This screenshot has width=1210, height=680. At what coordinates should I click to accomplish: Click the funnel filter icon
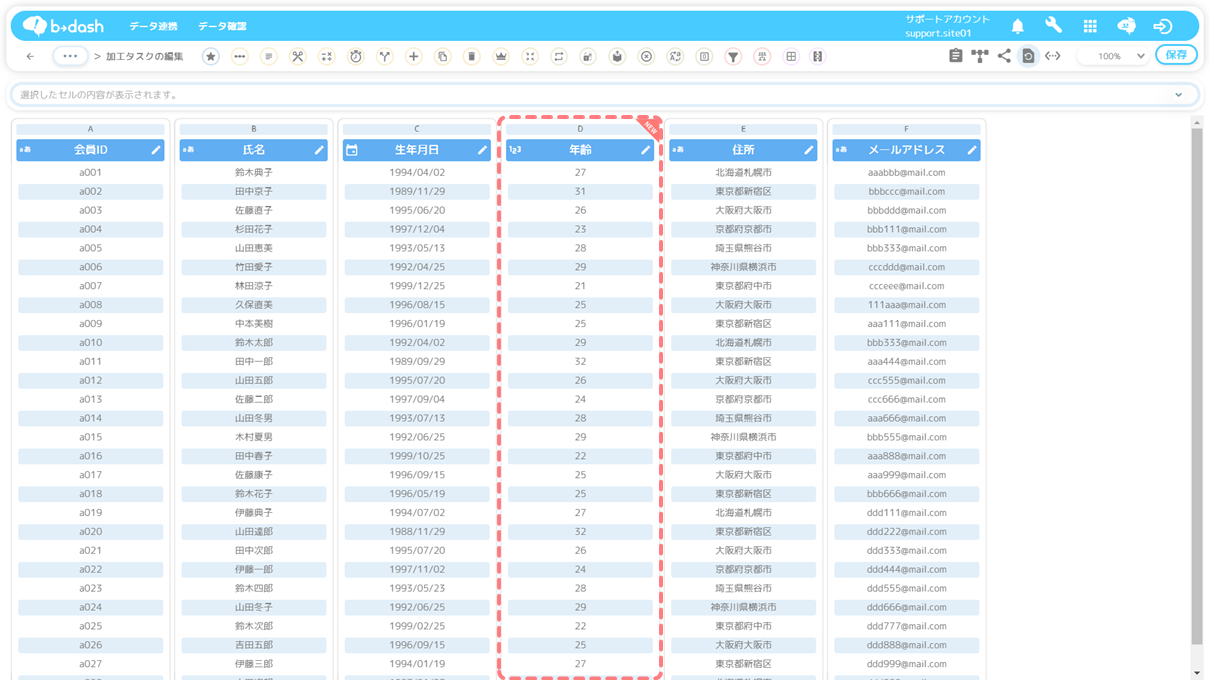click(x=733, y=57)
